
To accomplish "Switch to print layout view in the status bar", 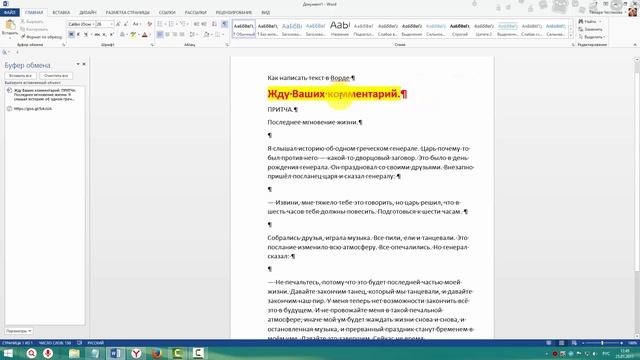I will 562,343.
